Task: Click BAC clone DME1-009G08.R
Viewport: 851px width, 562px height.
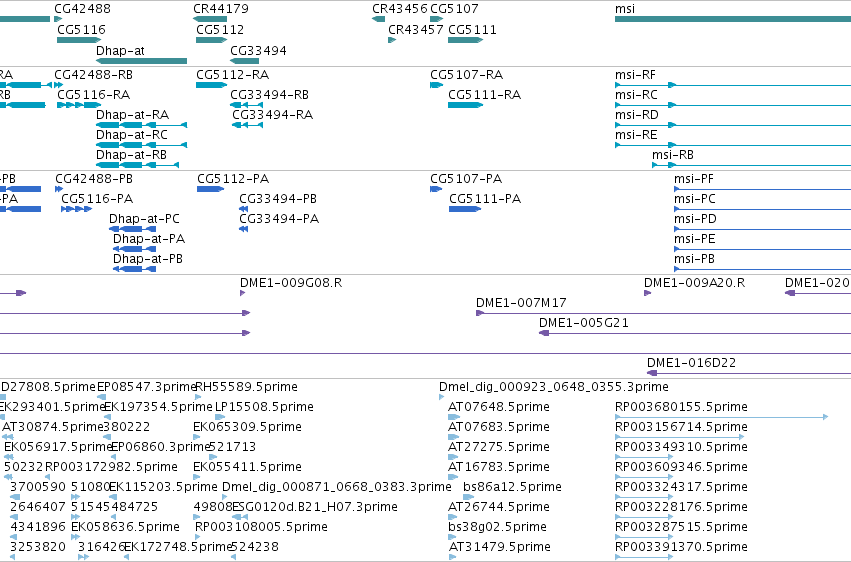Action: 243,293
